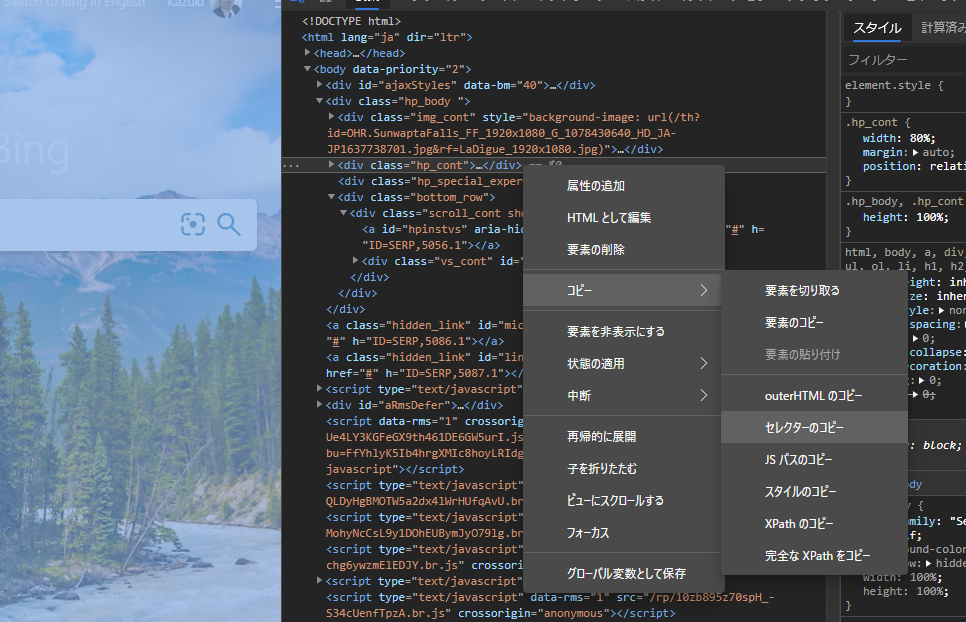The width and height of the screenshot is (966, 622).
Task: Open the スタイル tab
Action: pyautogui.click(x=877, y=28)
